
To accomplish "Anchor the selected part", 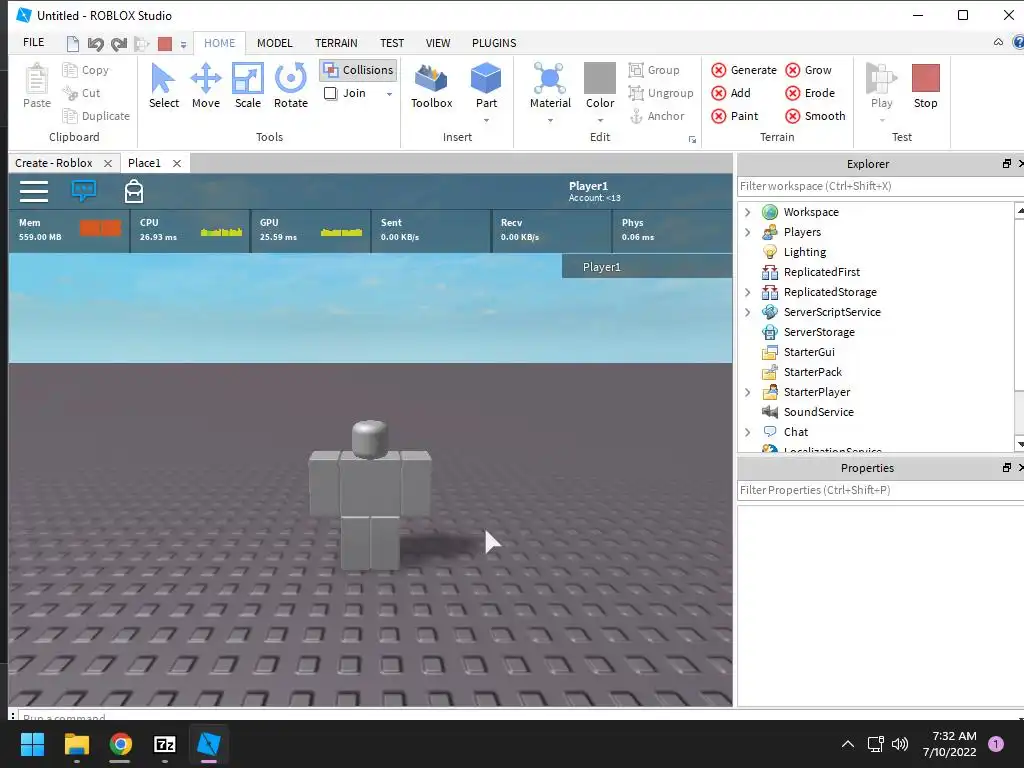I will 656,116.
